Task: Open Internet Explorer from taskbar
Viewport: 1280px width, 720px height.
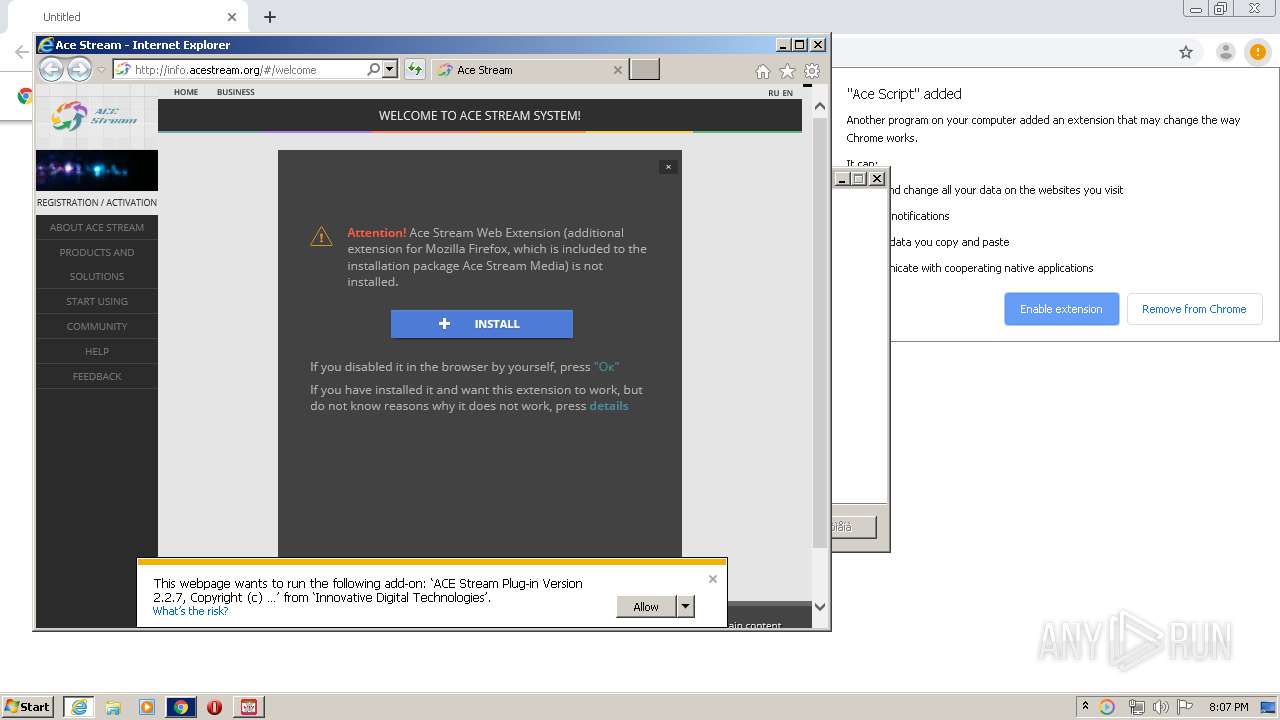Action: click(79, 707)
